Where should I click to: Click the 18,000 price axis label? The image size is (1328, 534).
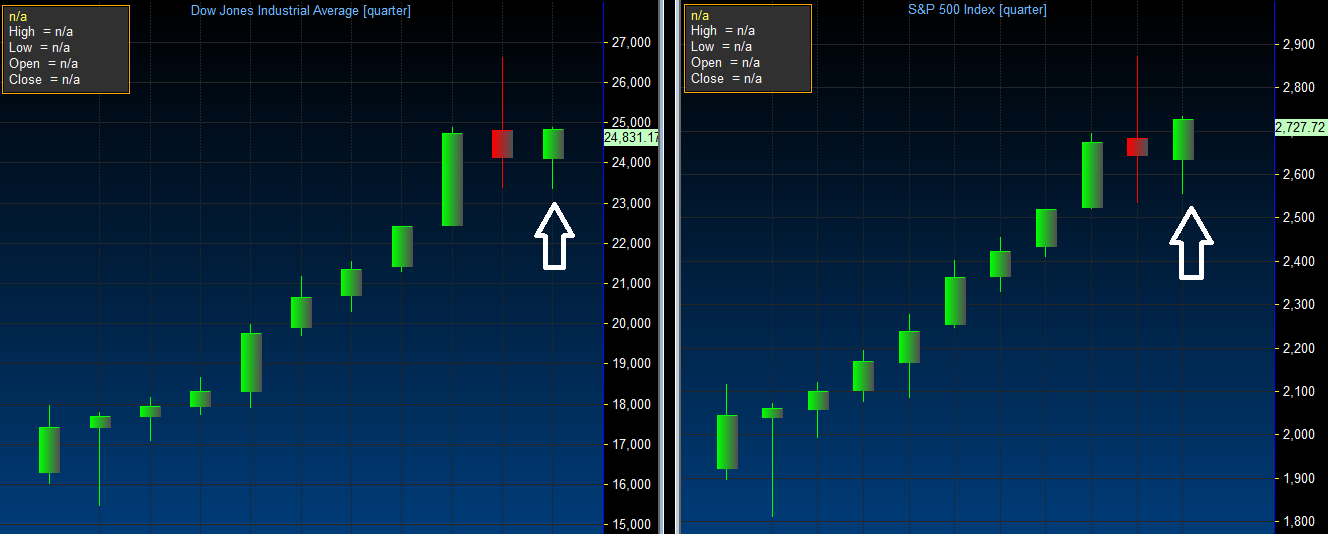pyautogui.click(x=631, y=404)
